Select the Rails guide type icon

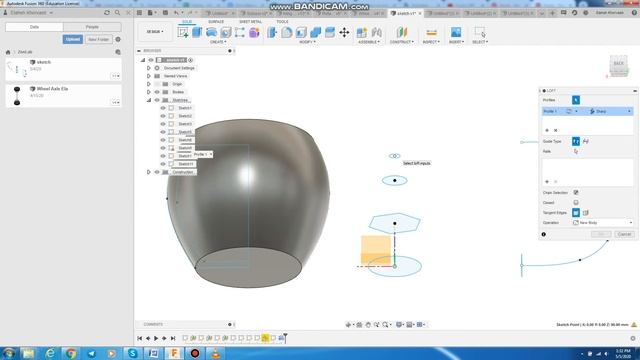(576, 141)
